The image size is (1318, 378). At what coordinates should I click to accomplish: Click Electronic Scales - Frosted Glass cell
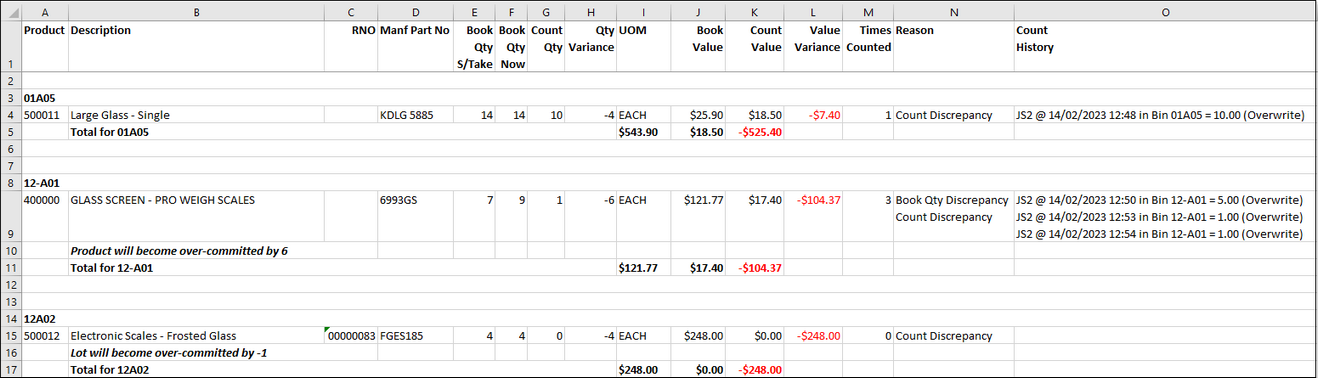pos(196,336)
